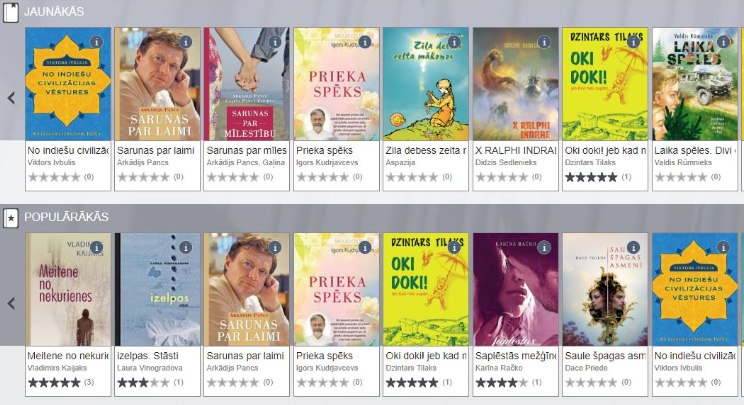Open info icon on Prieka spēks in Jaunākās
Screen dimensions: 744x405
pos(364,42)
